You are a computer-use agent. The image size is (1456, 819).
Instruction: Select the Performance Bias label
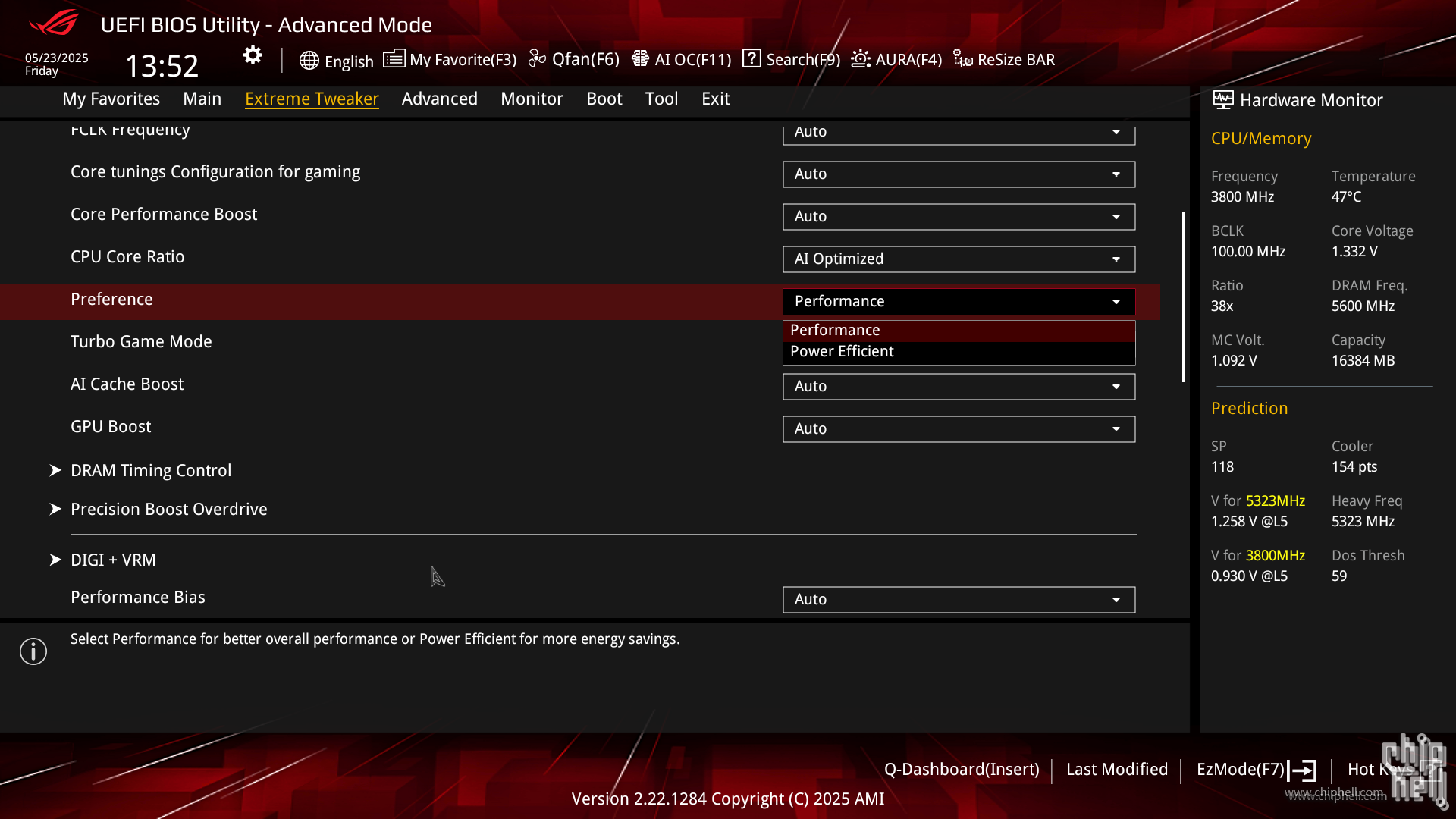(x=138, y=598)
